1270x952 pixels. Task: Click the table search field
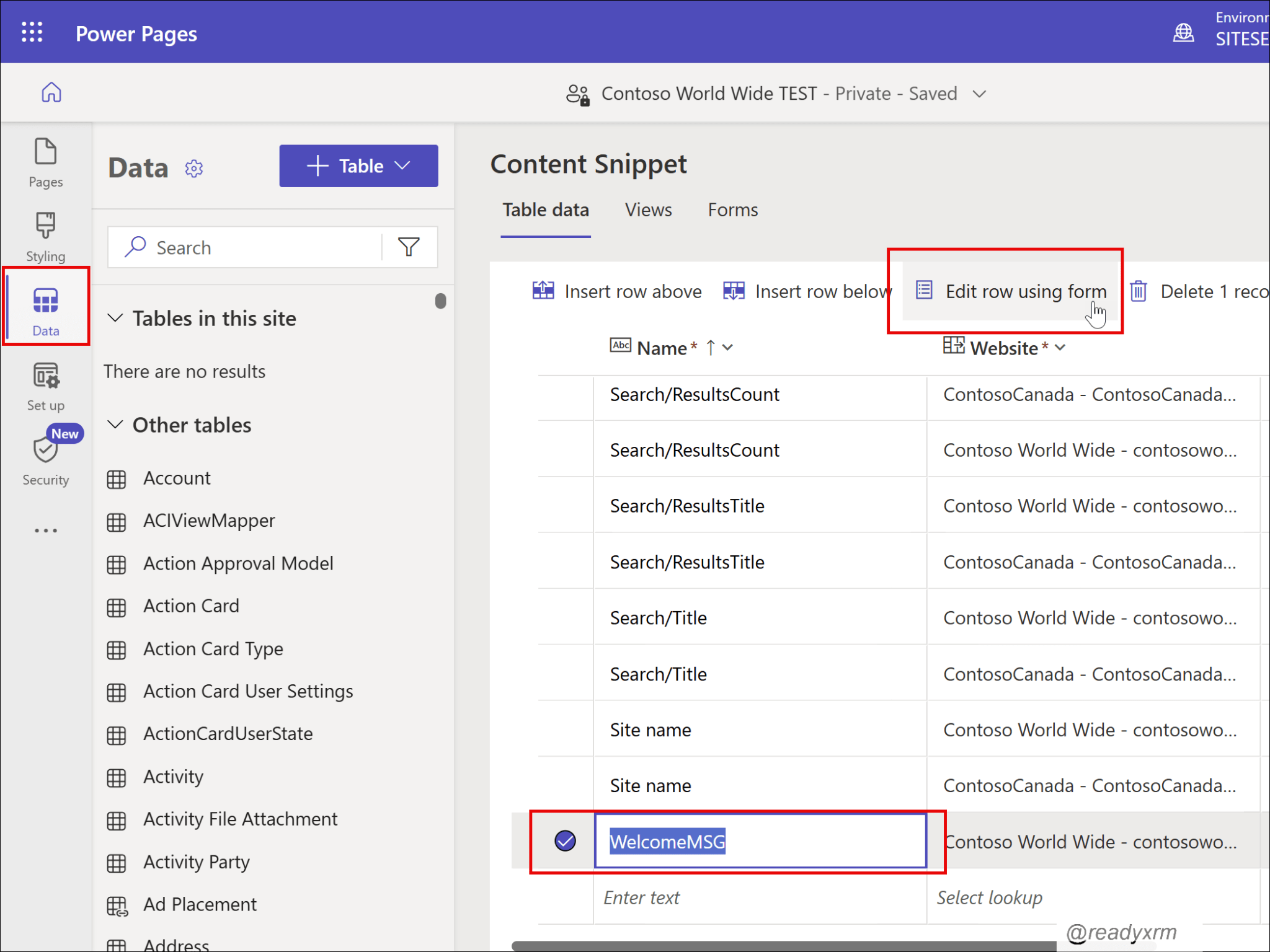pyautogui.click(x=246, y=247)
